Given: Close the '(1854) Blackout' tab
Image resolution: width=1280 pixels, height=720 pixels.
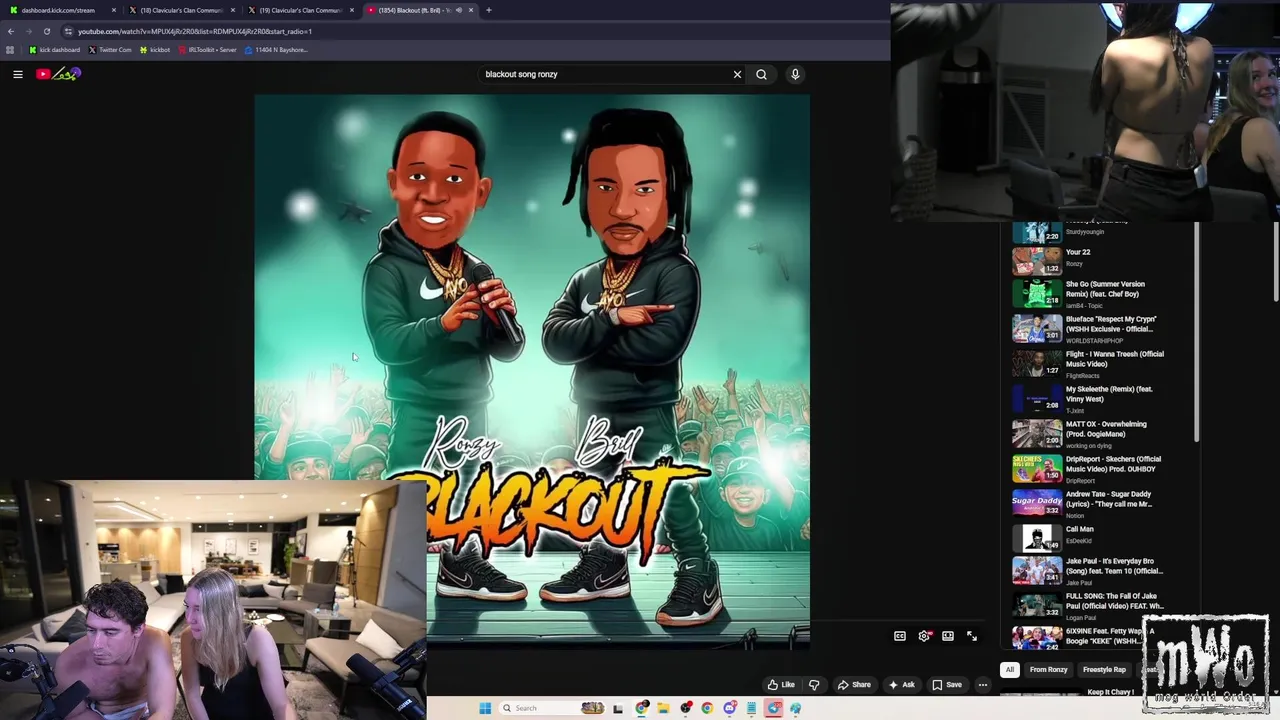Looking at the screenshot, I should point(471,10).
